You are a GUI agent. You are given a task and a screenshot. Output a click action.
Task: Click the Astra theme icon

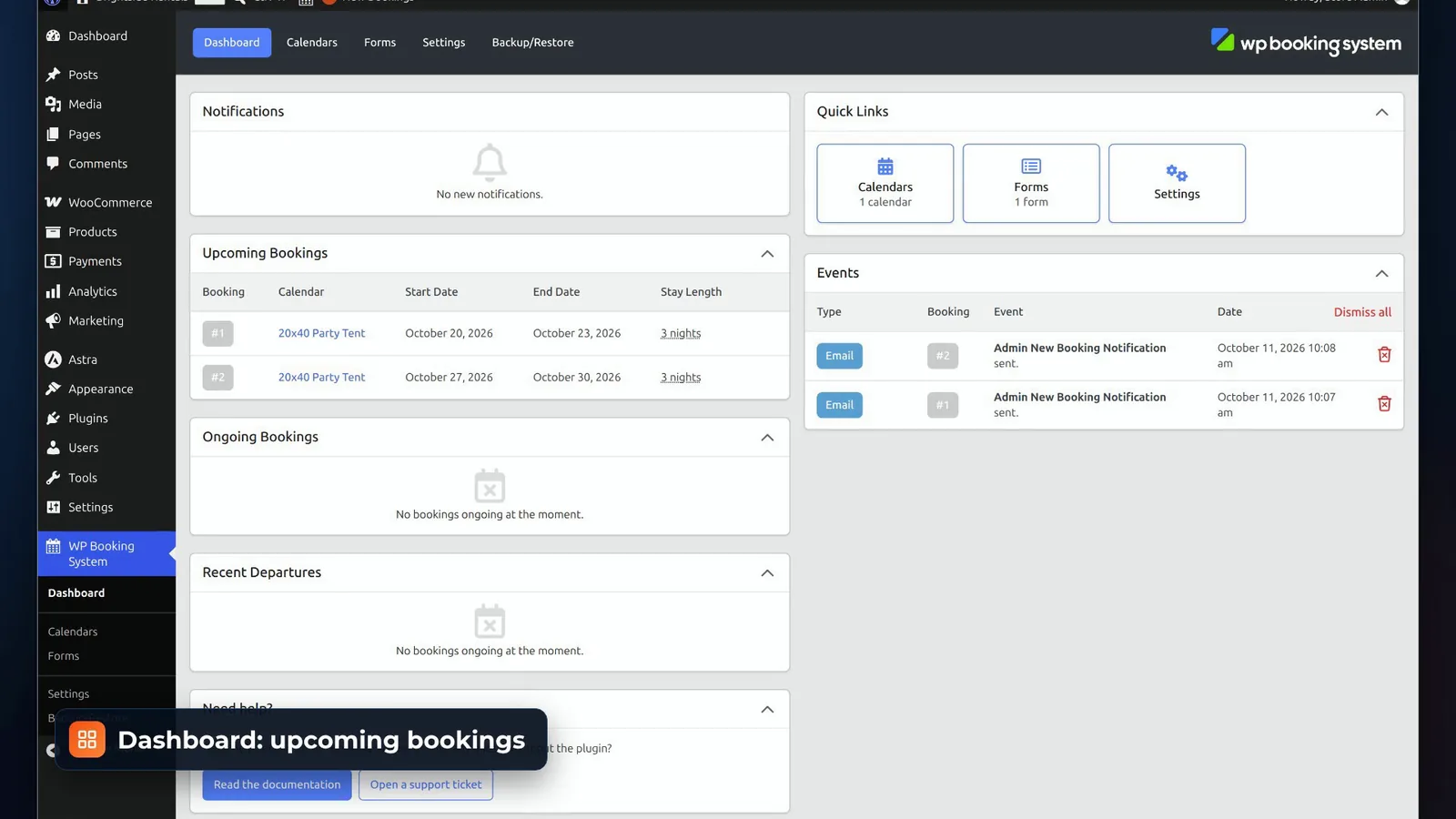point(53,359)
